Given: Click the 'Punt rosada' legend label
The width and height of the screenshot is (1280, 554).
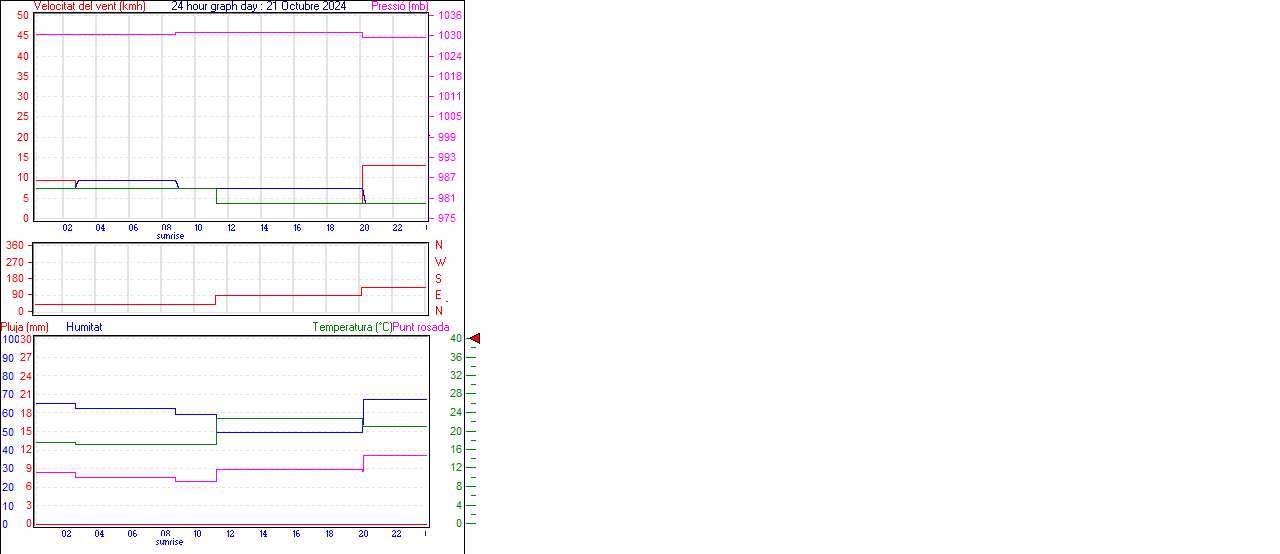Looking at the screenshot, I should [x=421, y=327].
